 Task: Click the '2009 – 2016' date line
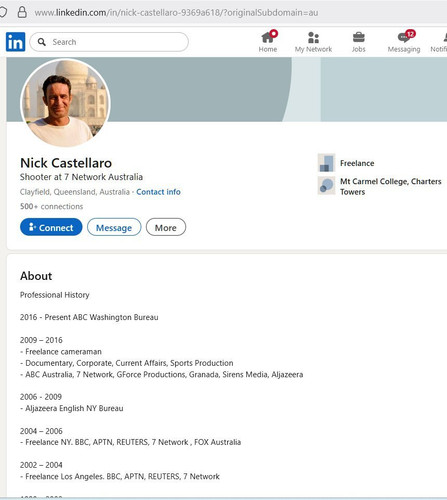tap(41, 340)
